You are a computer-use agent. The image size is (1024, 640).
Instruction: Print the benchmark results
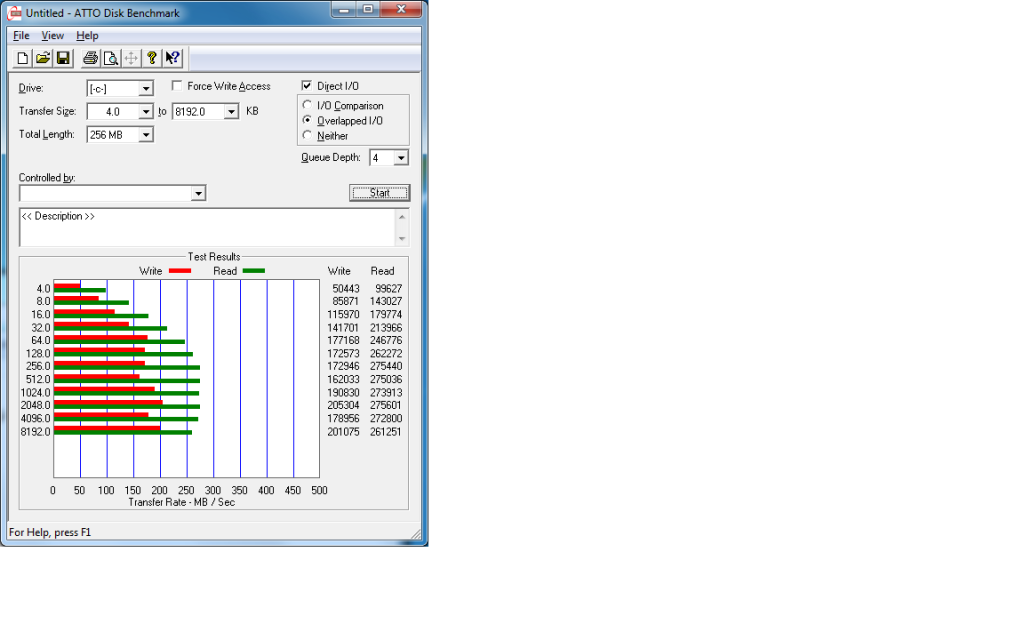(x=91, y=58)
